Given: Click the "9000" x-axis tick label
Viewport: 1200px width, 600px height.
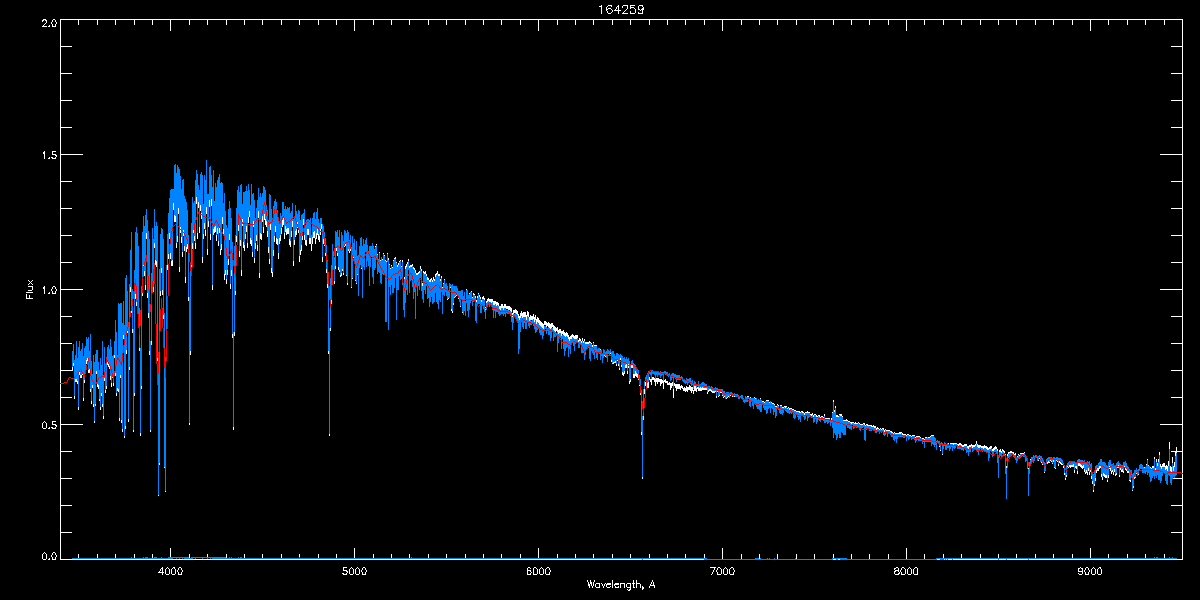Looking at the screenshot, I should tap(1090, 572).
